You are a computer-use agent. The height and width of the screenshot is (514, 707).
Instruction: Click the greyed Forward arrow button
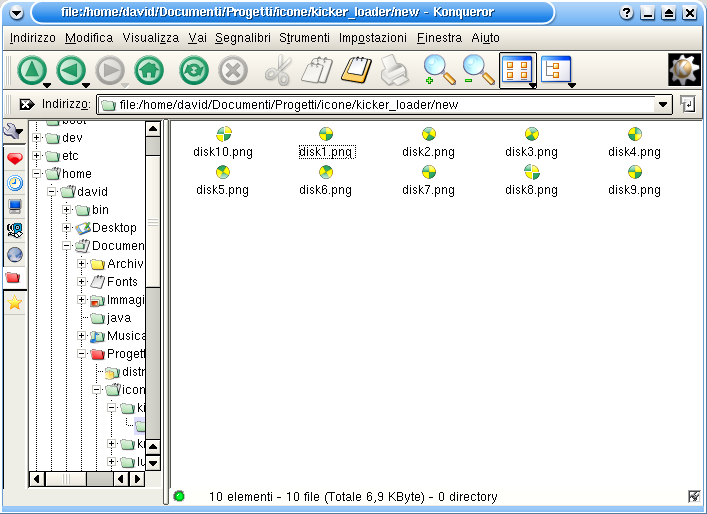110,70
